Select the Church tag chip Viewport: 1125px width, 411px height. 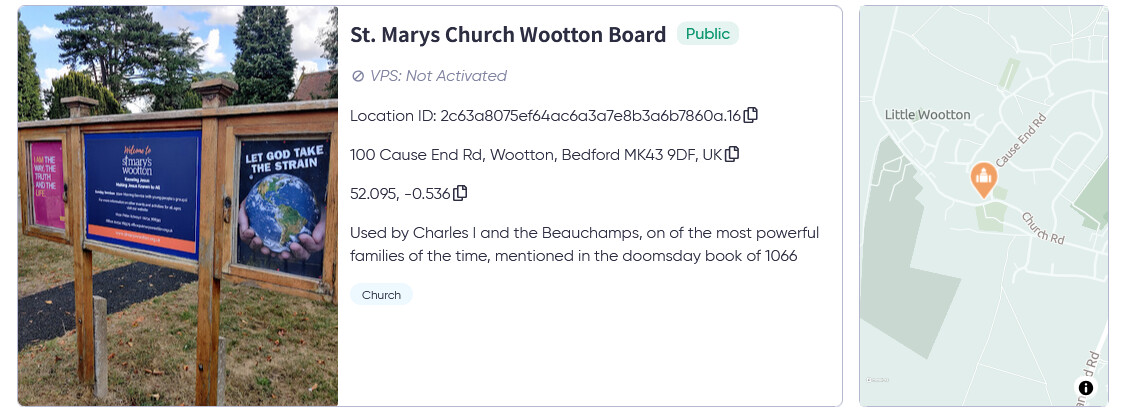coord(381,295)
